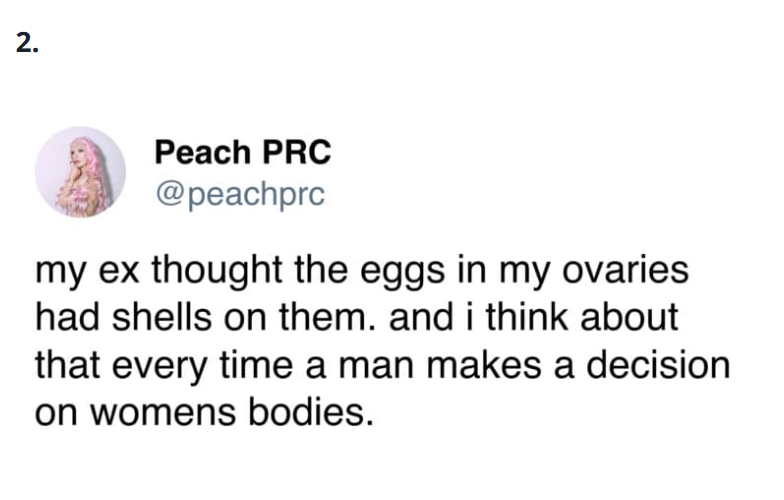Click the word "think" in the tweet
This screenshot has height=500, width=784.
(x=527, y=318)
